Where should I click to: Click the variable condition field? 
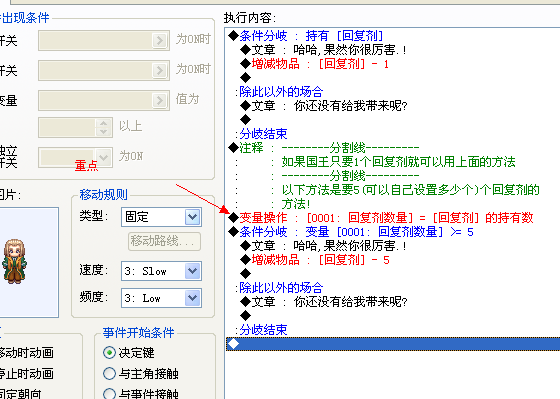(x=104, y=100)
